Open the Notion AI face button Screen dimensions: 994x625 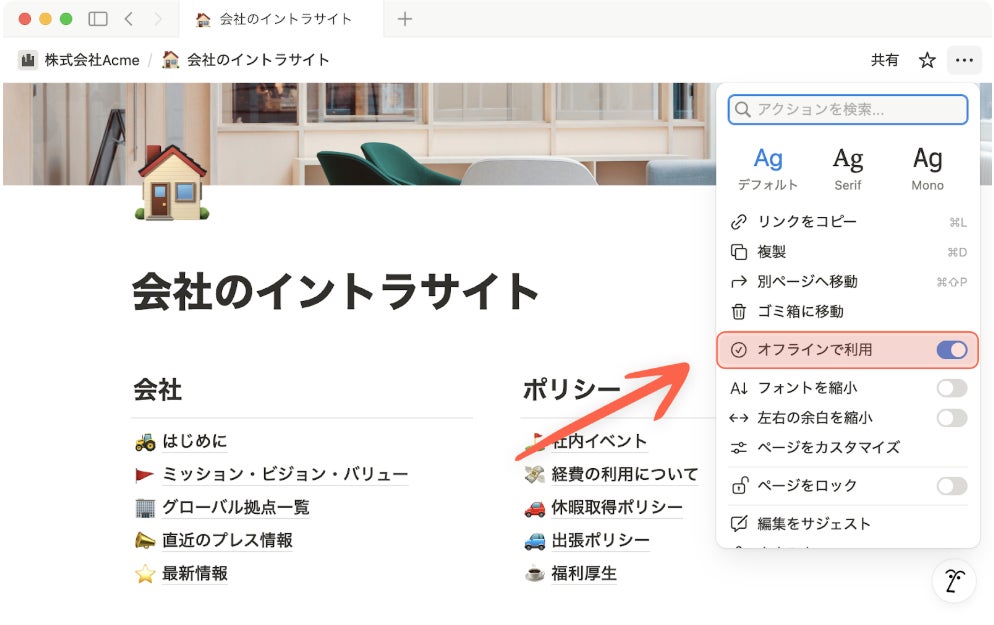pyautogui.click(x=954, y=580)
